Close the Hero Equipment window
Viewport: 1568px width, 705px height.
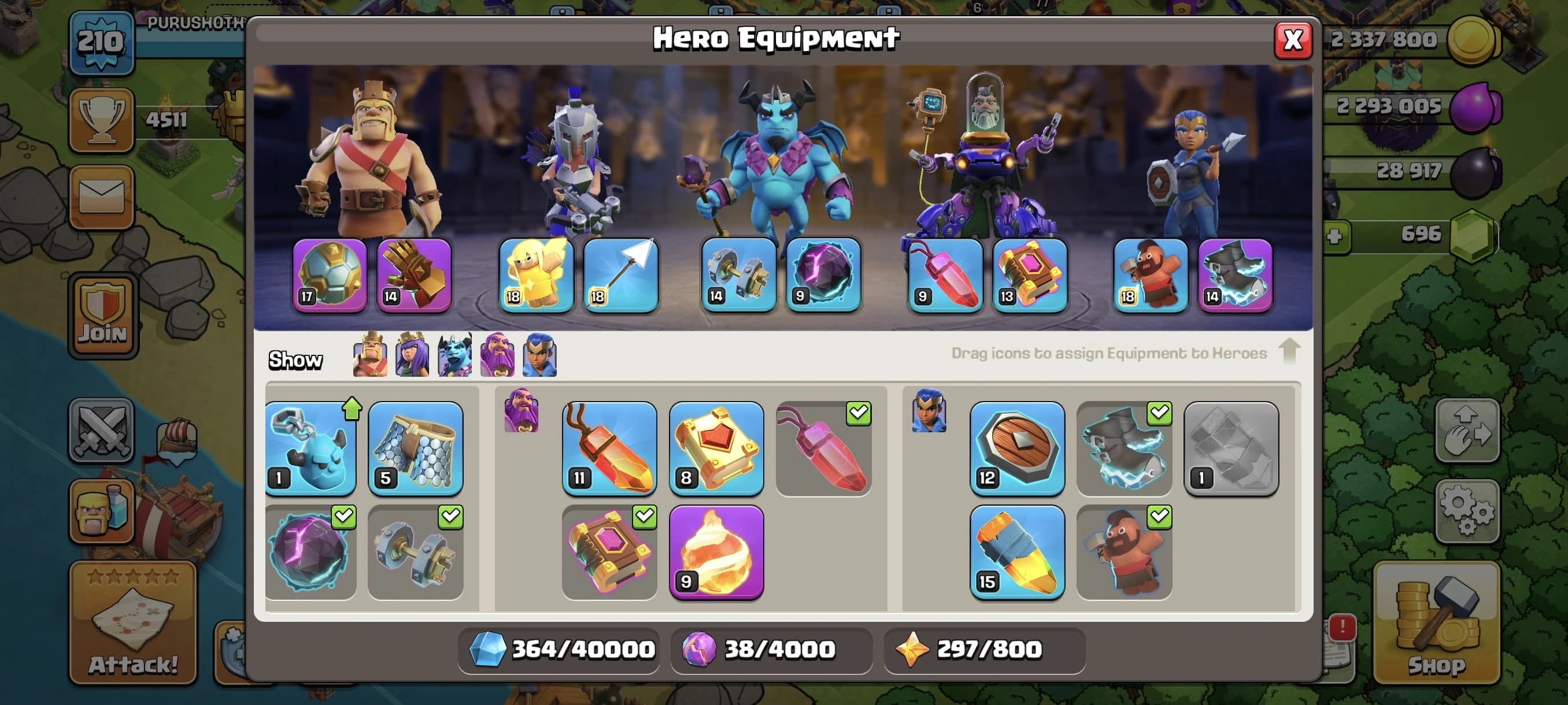tap(1292, 41)
